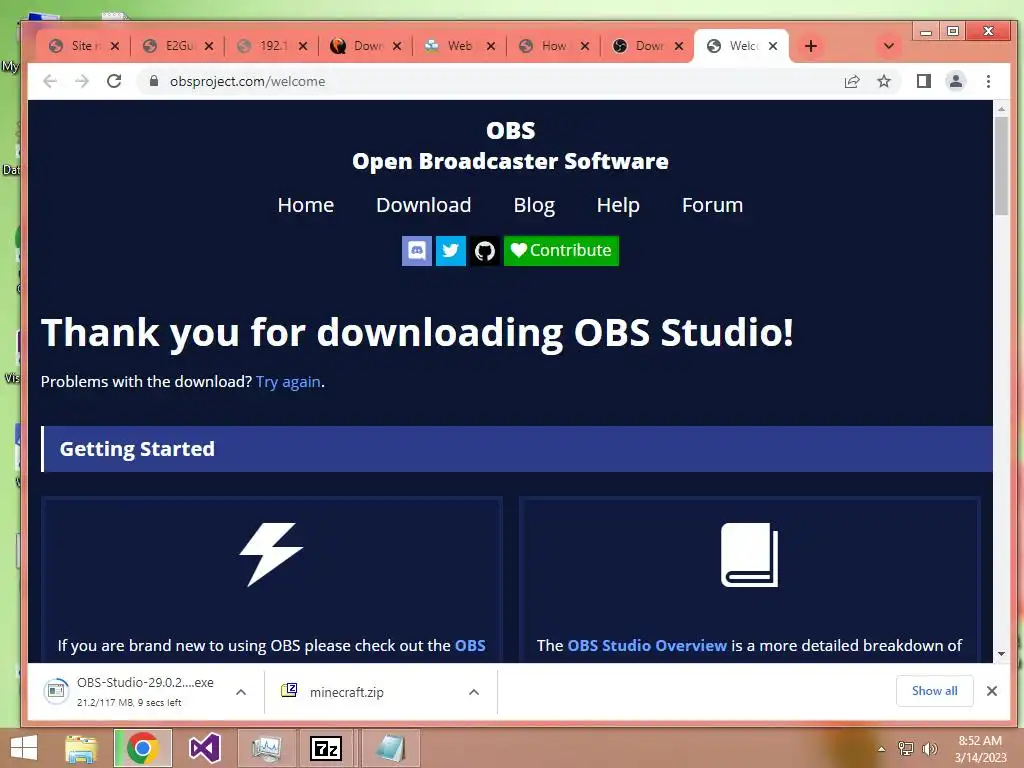Switch to the Down tab with OBS icon
The width and height of the screenshot is (1024, 768).
point(648,46)
